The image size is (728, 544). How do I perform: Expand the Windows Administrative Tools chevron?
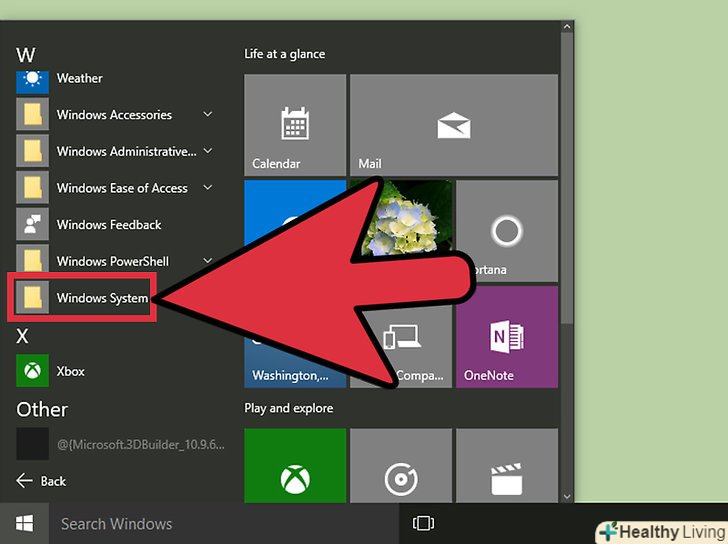coord(208,150)
